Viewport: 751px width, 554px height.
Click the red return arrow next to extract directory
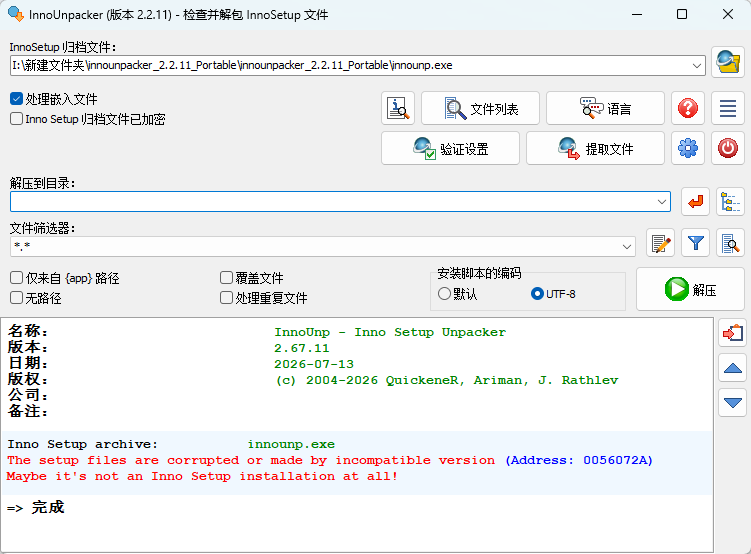point(695,202)
